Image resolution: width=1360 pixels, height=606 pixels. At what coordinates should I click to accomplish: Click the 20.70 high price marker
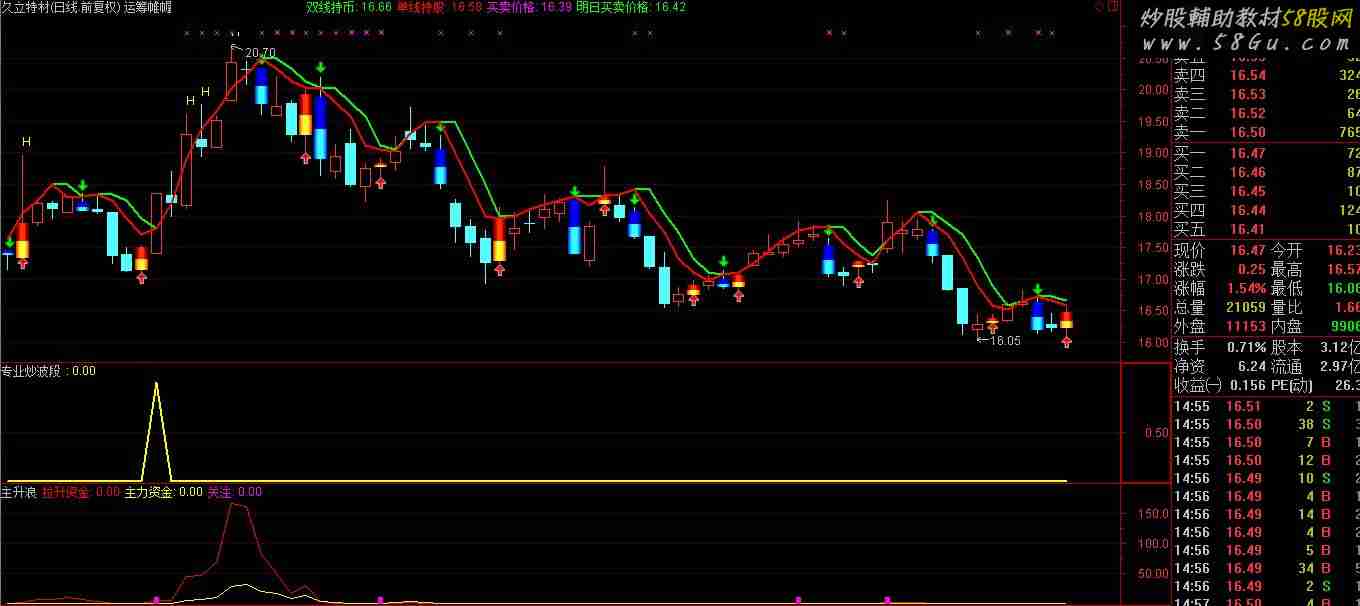pyautogui.click(x=259, y=52)
